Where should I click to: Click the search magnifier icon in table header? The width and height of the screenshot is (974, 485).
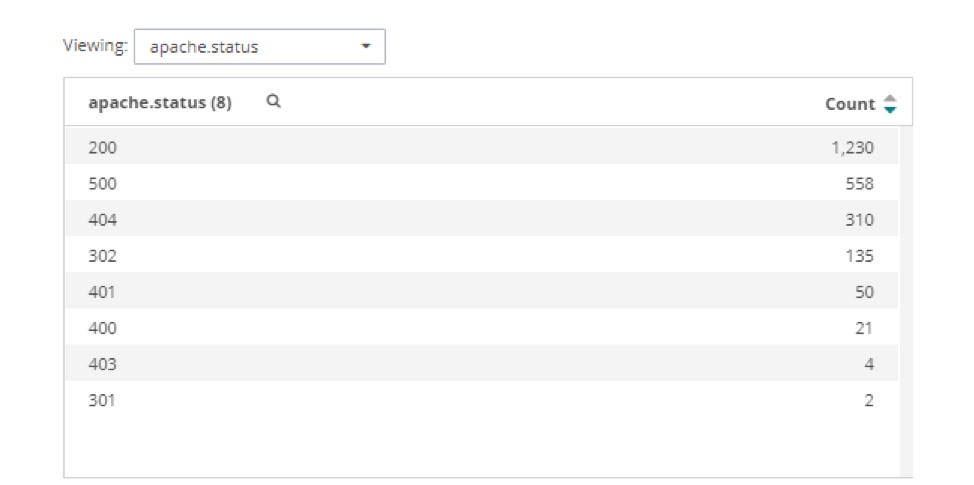273,101
